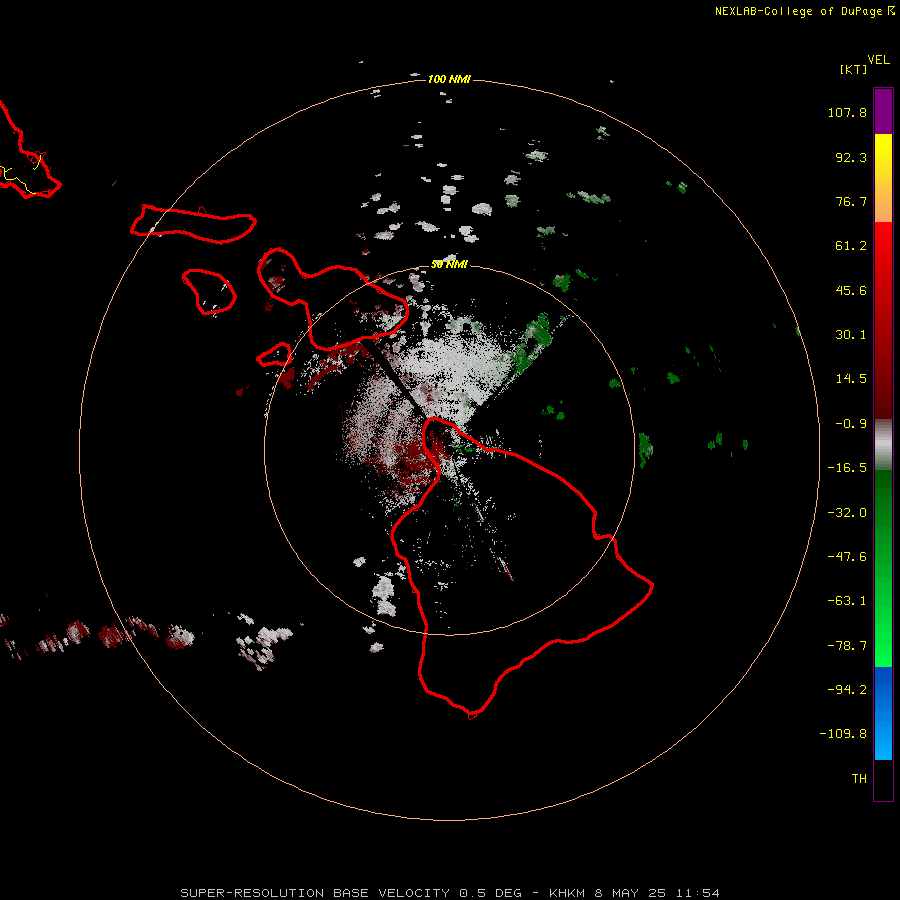Click the 'KHKM' radar site identifier in caption
The width and height of the screenshot is (900, 900).
[568, 893]
